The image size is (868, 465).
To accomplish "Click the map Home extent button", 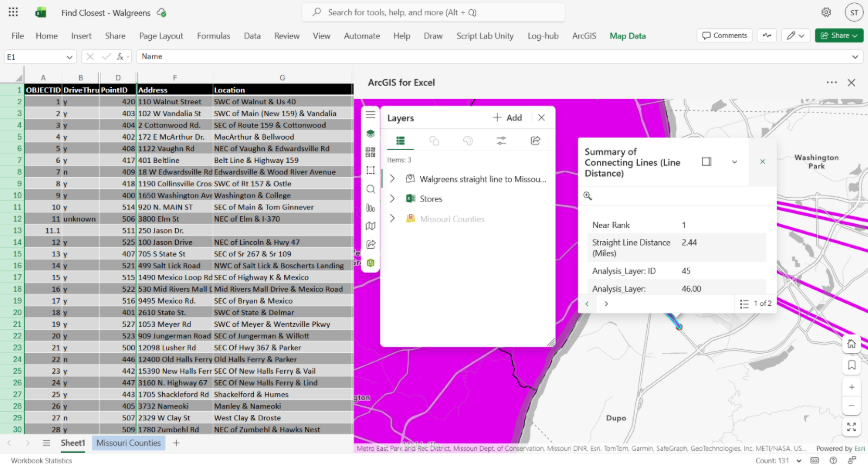I will pos(851,344).
